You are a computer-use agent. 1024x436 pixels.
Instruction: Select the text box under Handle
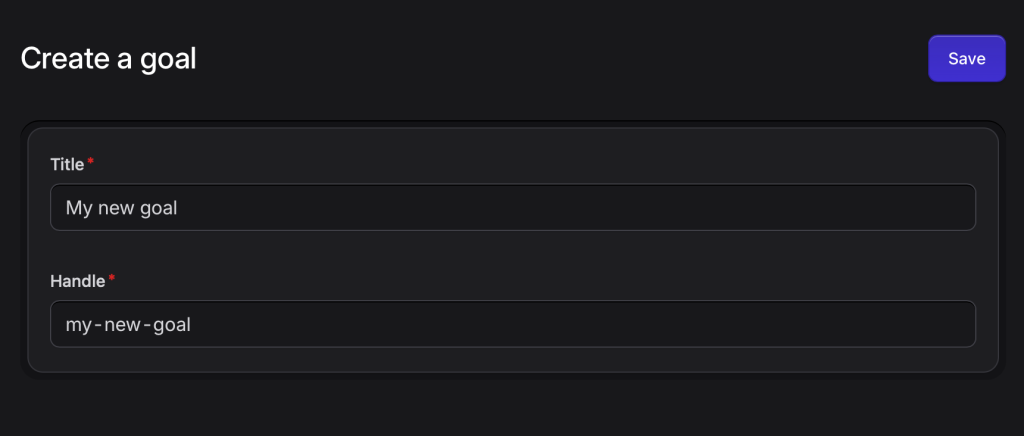click(x=512, y=325)
